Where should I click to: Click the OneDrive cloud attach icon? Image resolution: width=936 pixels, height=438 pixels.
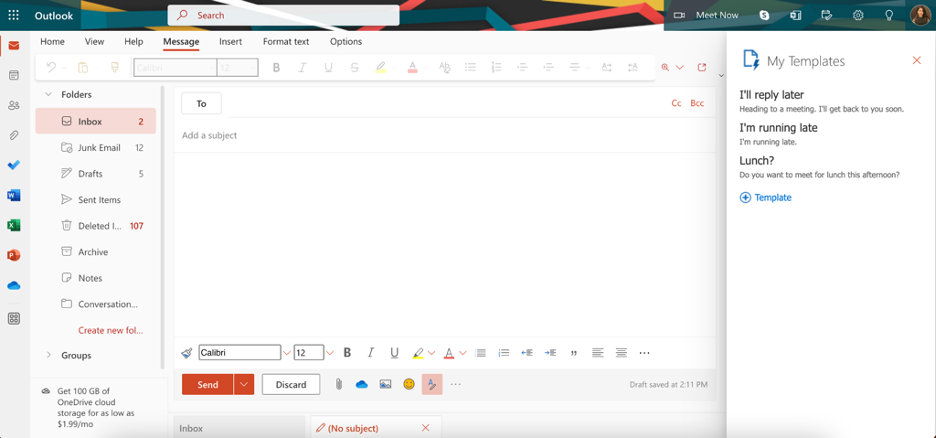coord(362,384)
